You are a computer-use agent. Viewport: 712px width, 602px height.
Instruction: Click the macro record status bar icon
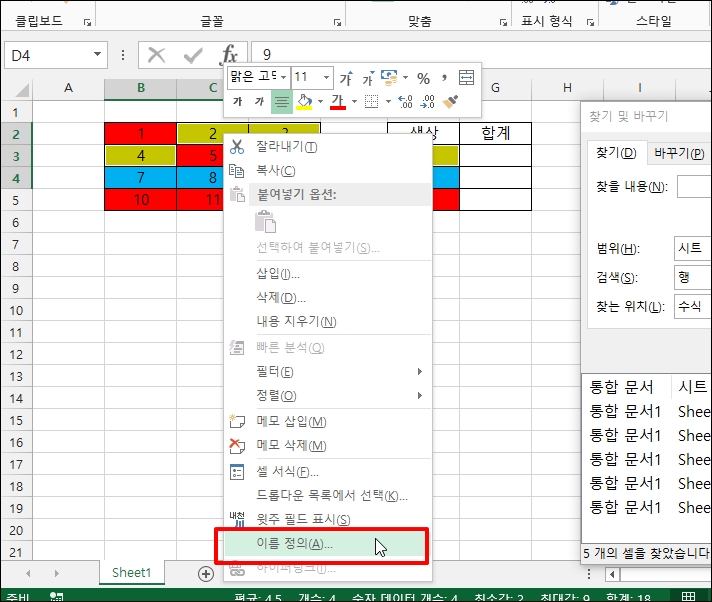56,596
